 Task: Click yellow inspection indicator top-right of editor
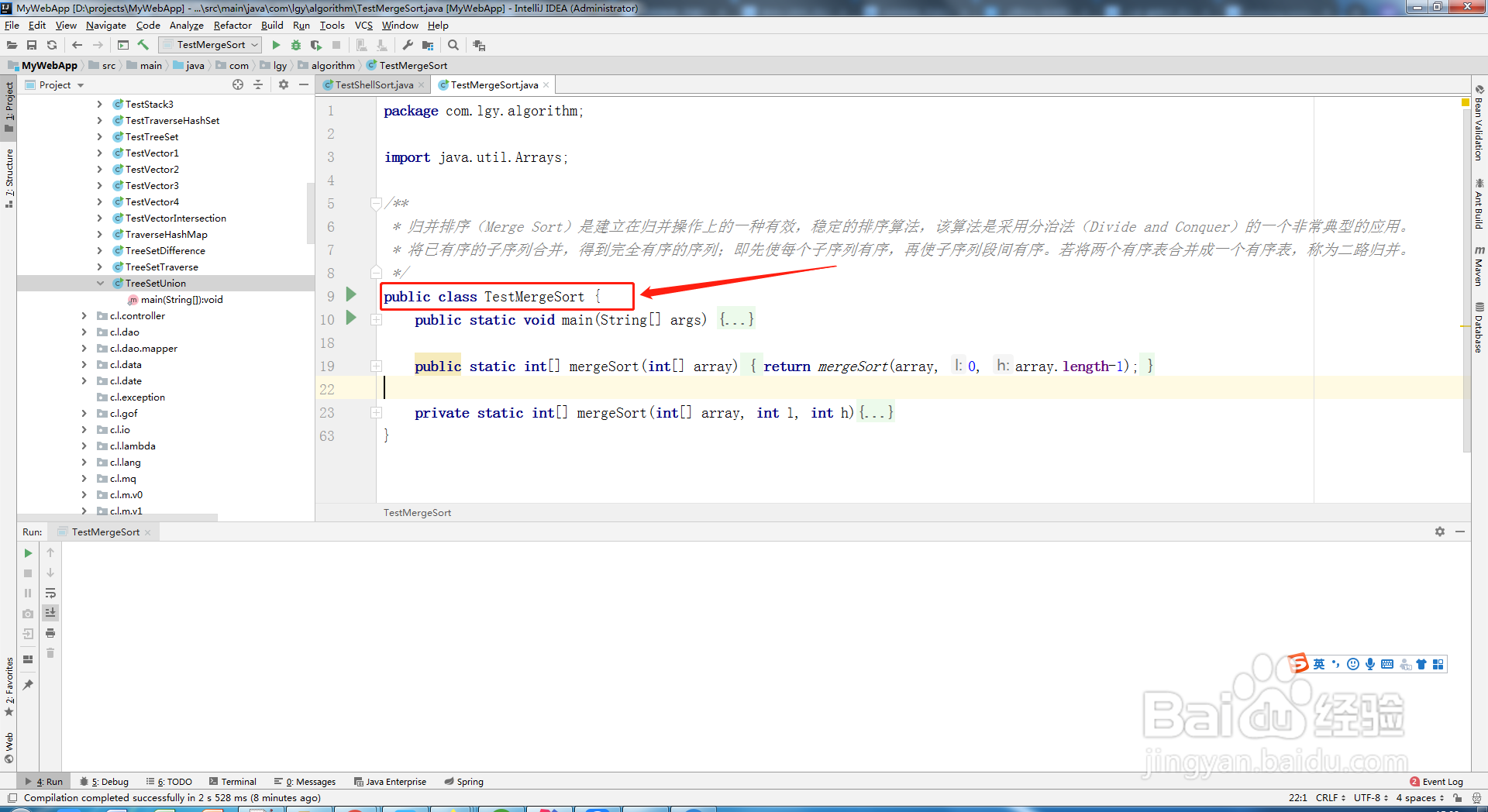tap(1466, 102)
